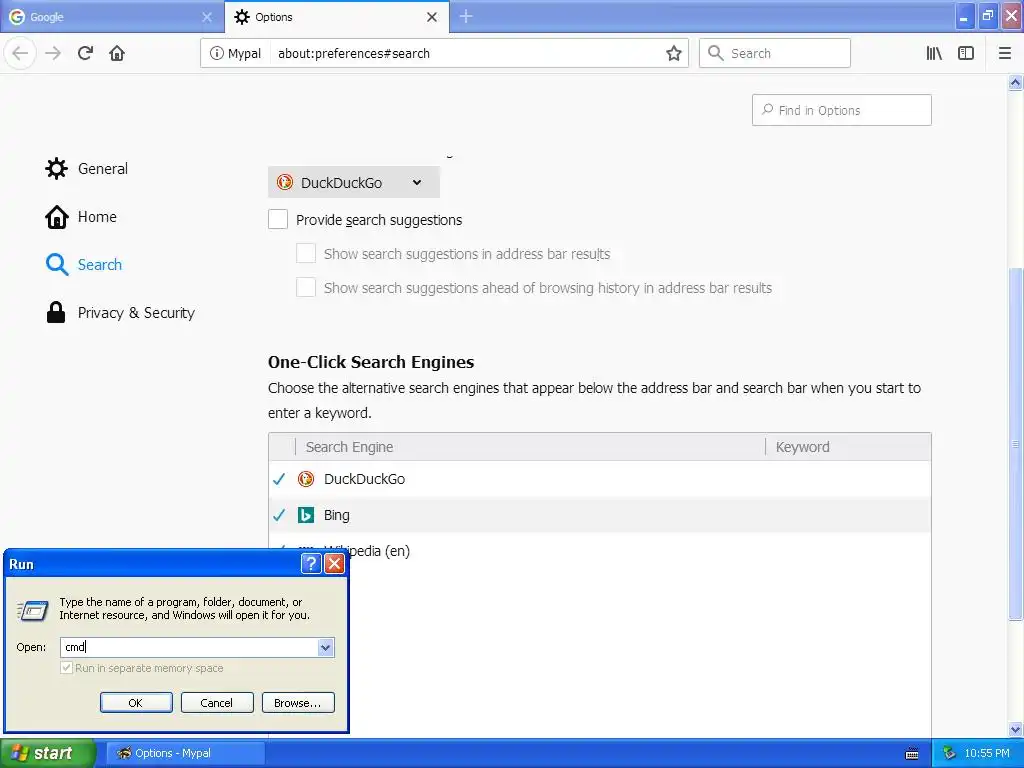Click the Bing logo icon in list
The width and height of the screenshot is (1024, 768).
point(306,515)
